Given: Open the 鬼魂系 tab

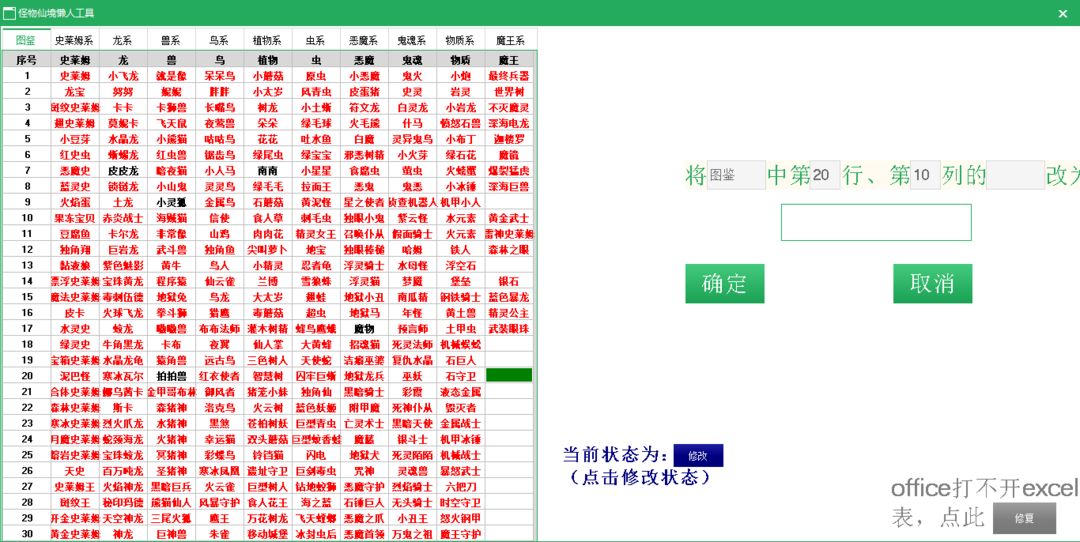Looking at the screenshot, I should pyautogui.click(x=412, y=40).
